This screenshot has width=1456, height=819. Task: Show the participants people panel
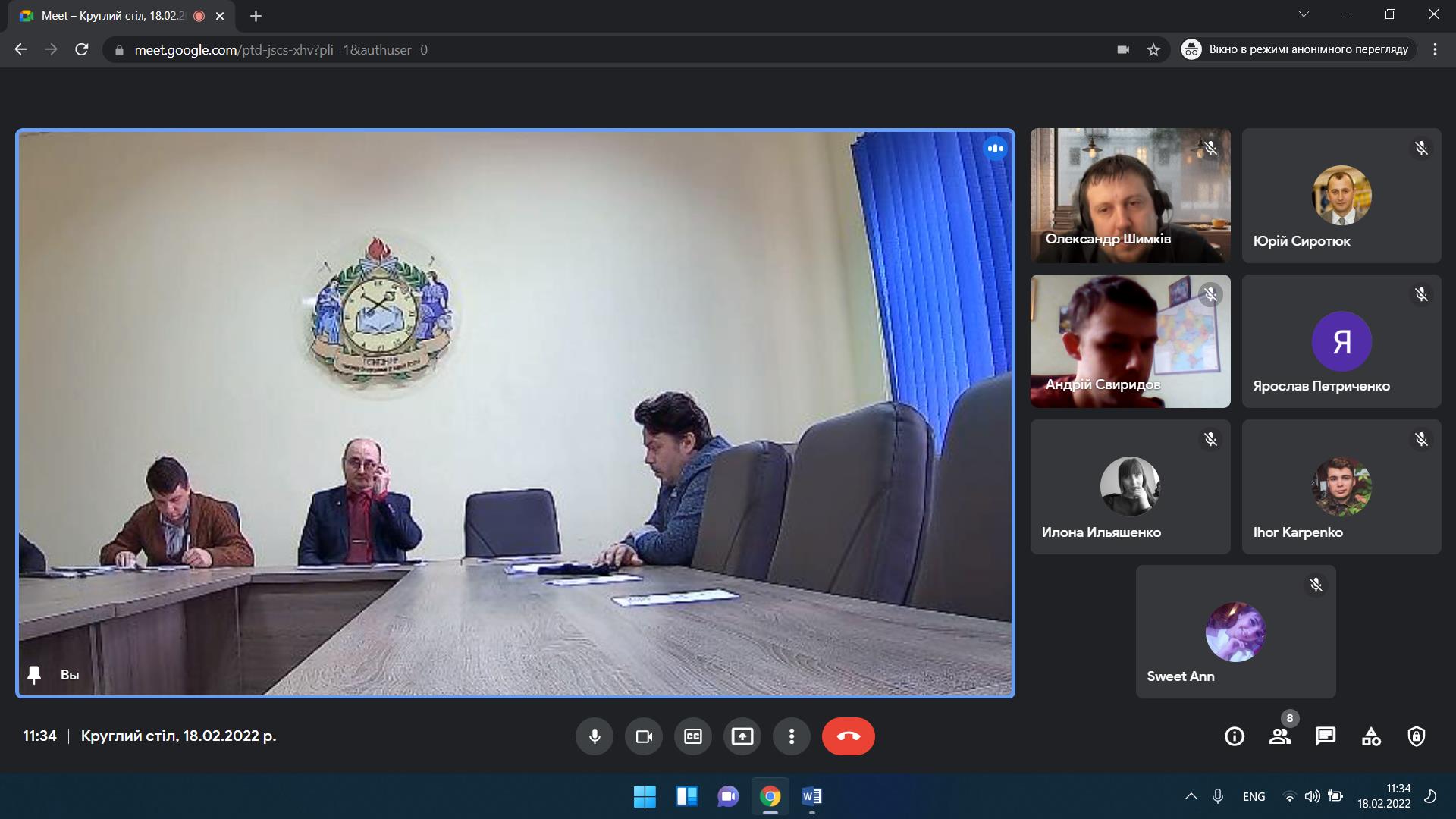click(x=1280, y=736)
